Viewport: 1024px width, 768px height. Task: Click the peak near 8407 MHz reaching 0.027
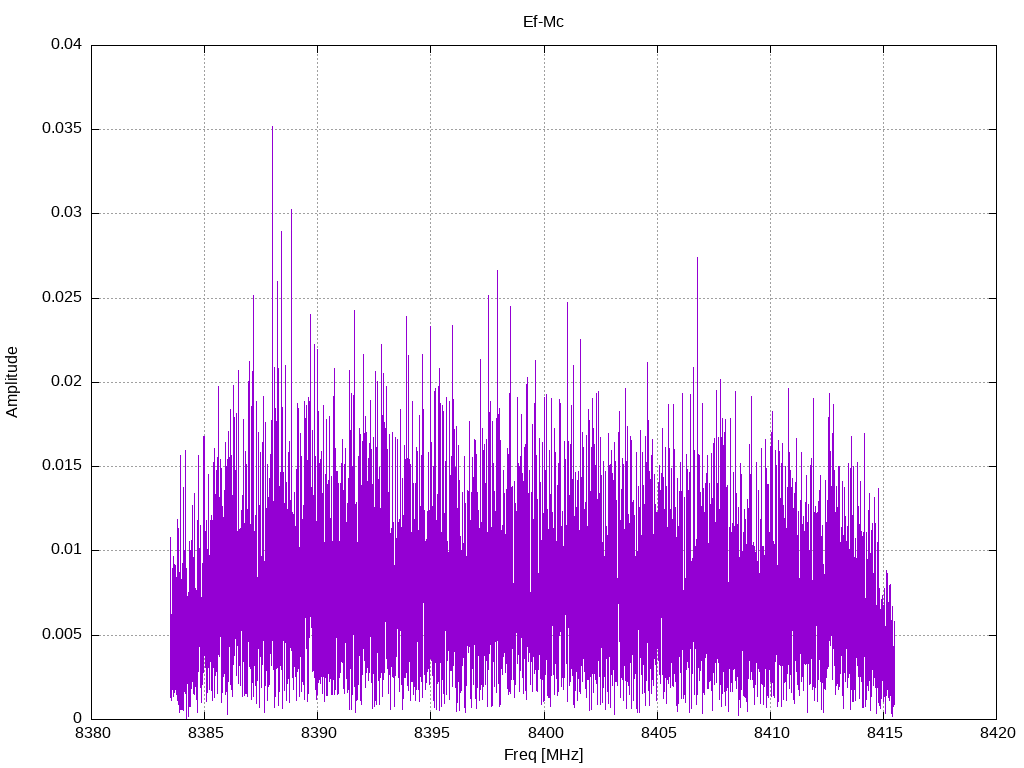click(x=697, y=259)
